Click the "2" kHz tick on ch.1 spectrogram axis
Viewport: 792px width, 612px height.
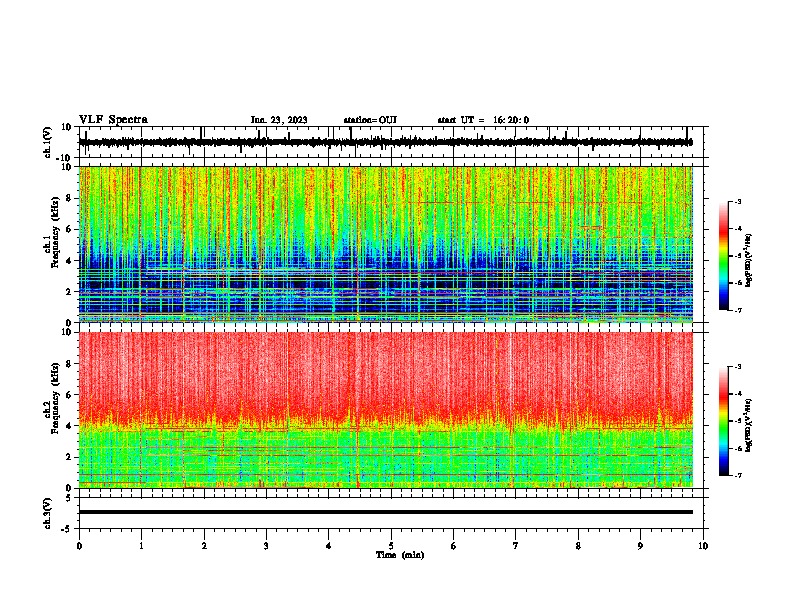[69, 291]
